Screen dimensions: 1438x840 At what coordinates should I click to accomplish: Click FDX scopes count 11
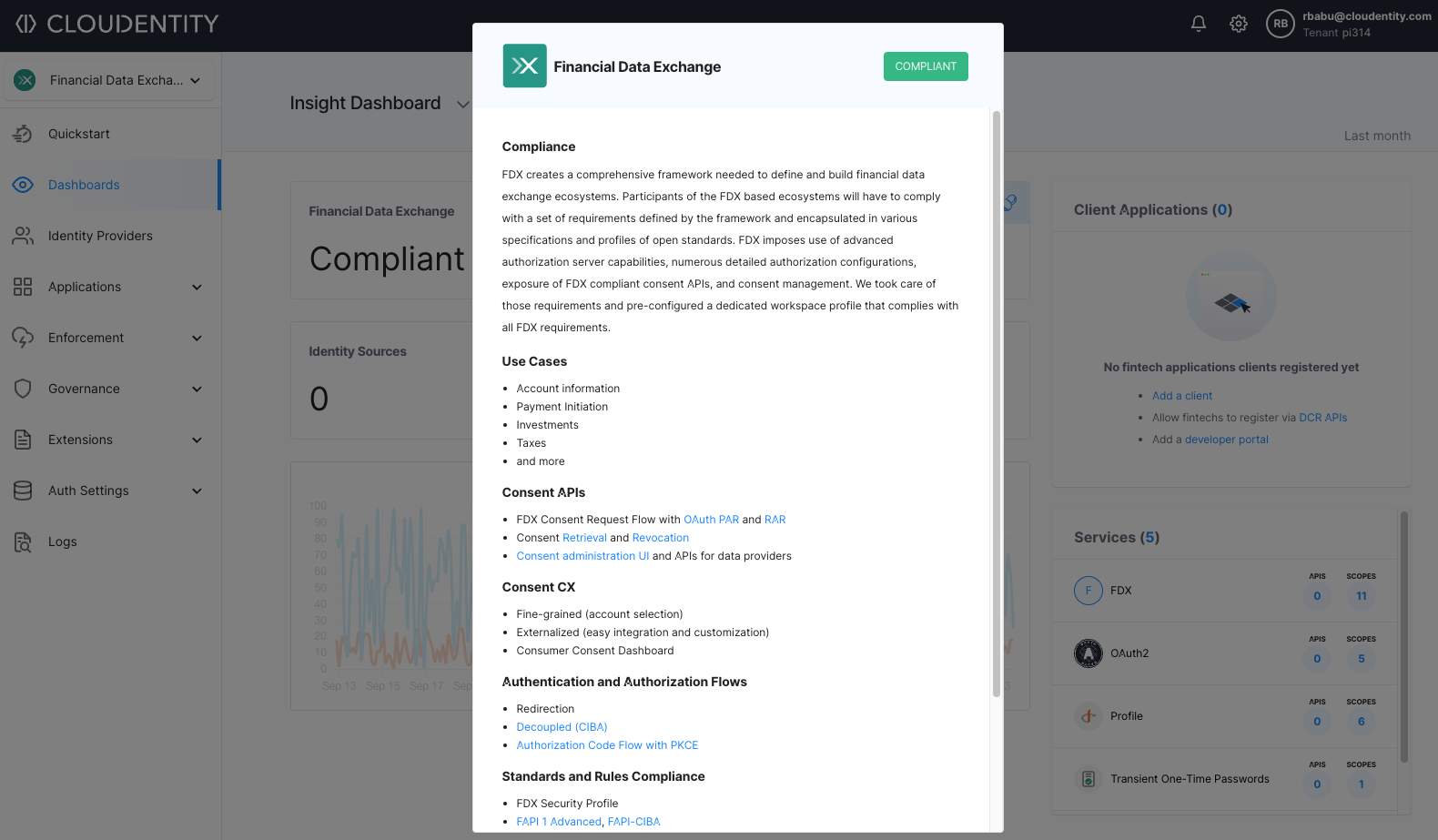(1362, 596)
